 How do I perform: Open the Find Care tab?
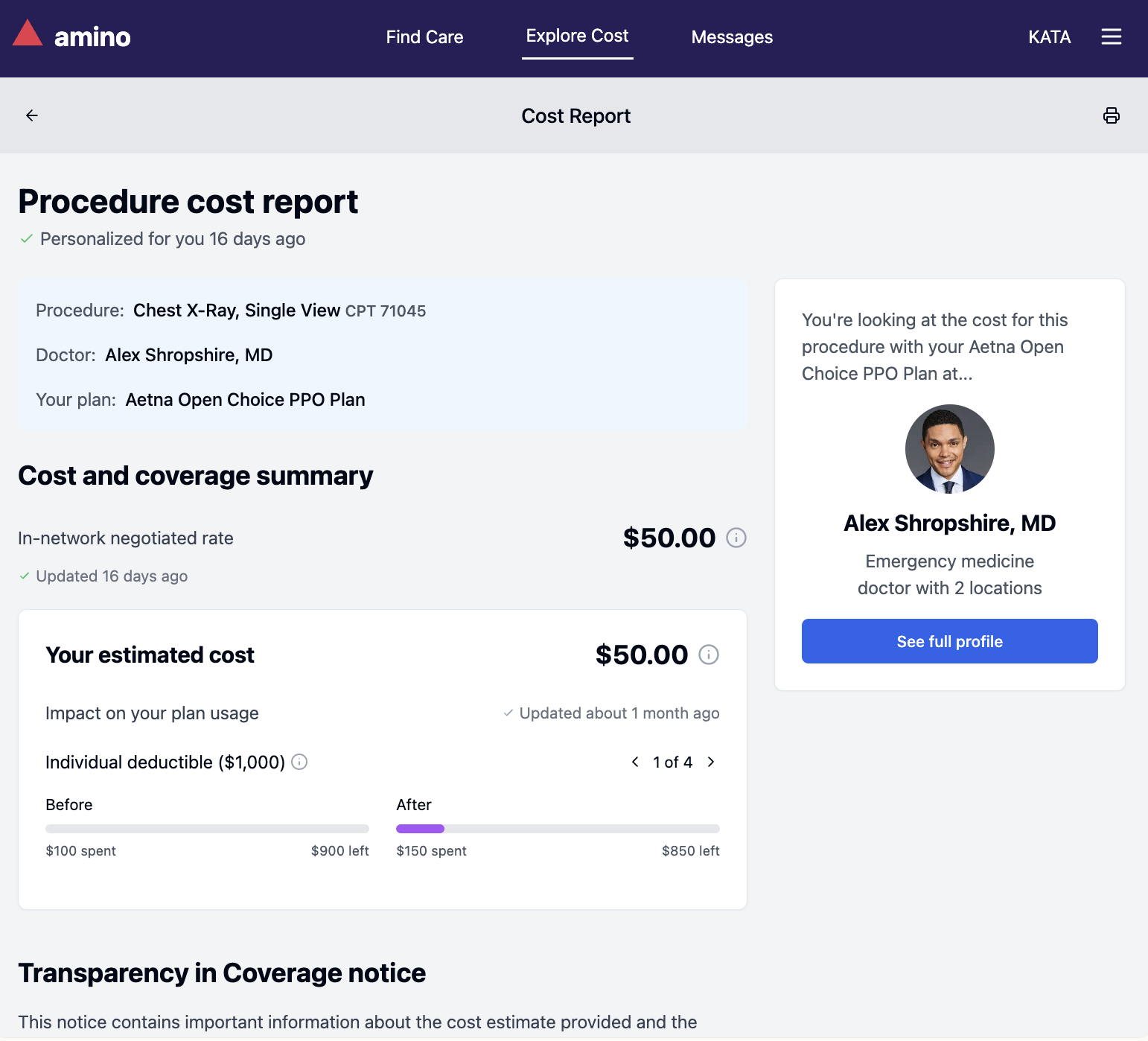424,37
